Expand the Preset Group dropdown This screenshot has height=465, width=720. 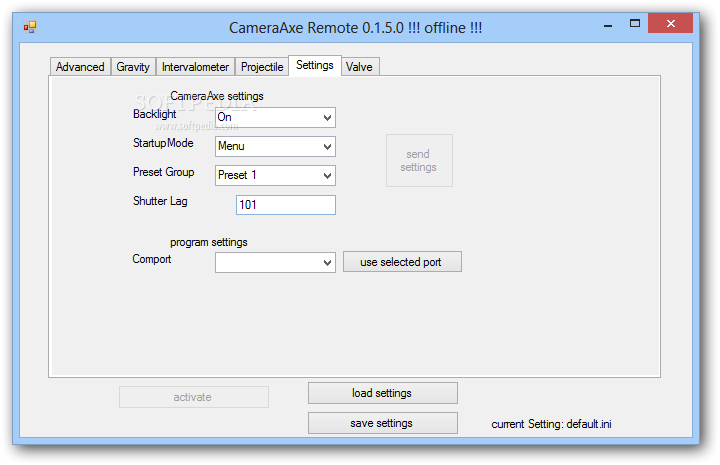click(x=276, y=175)
